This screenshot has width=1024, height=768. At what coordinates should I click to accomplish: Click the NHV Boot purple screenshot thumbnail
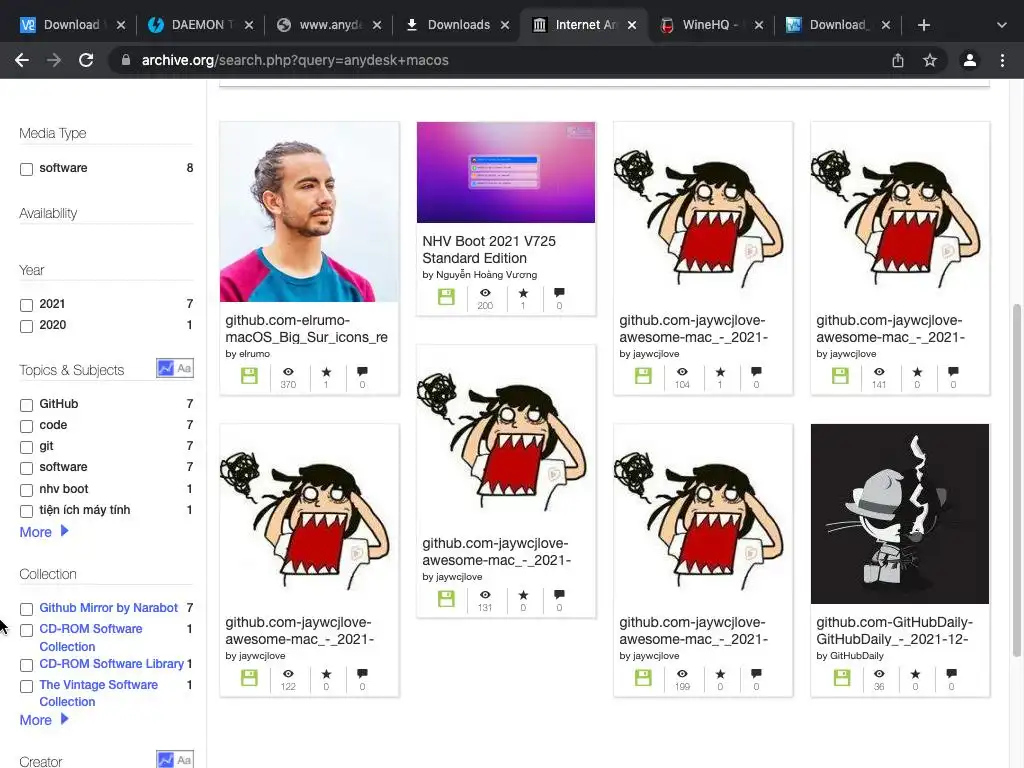pos(505,172)
